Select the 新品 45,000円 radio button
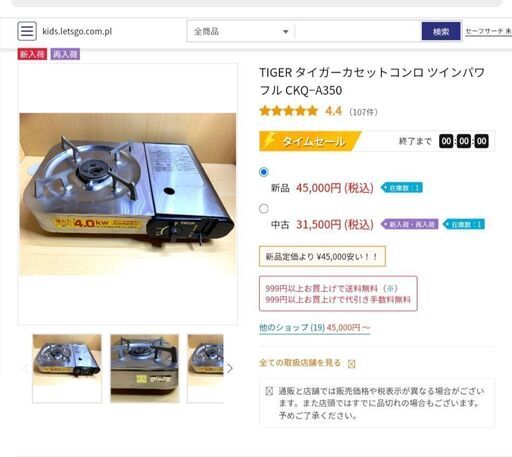Image resolution: width=512 pixels, height=457 pixels. click(264, 172)
